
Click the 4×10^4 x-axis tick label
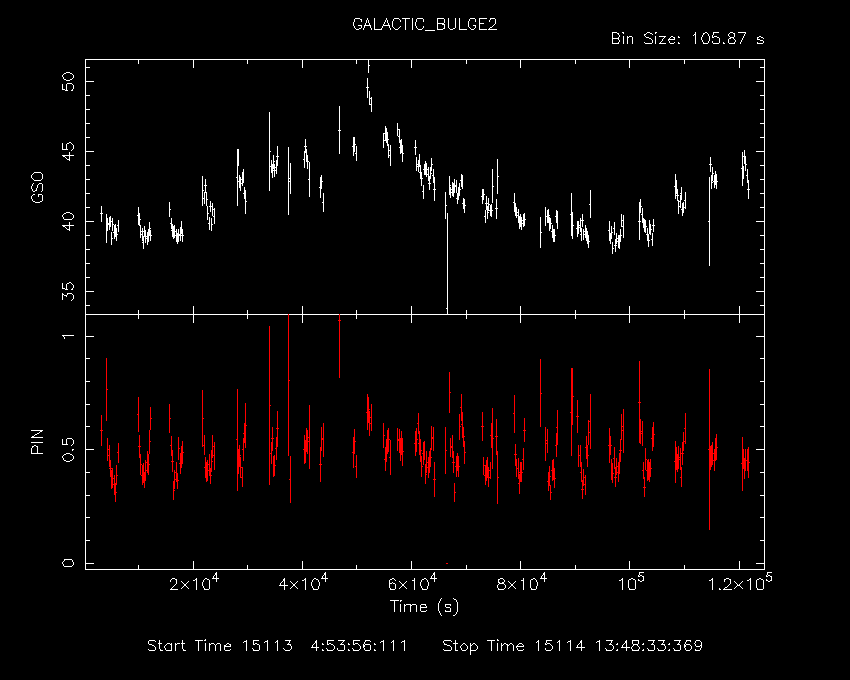(x=302, y=583)
